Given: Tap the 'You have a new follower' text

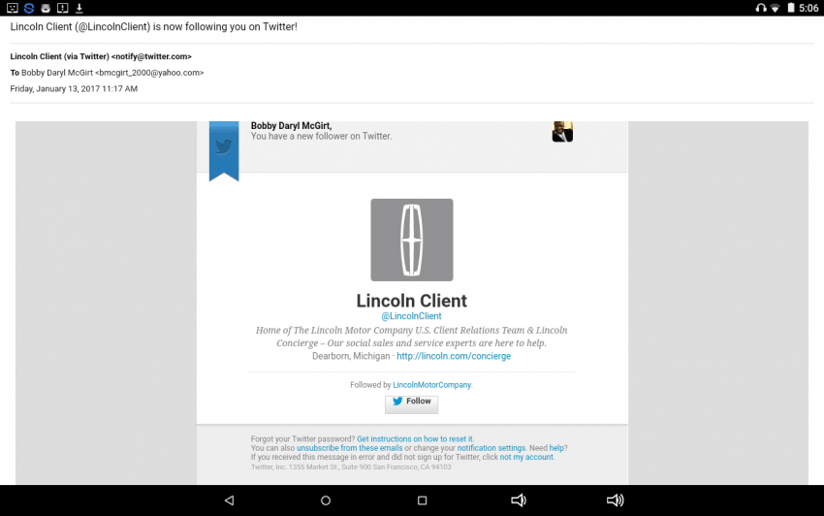Looking at the screenshot, I should click(x=321, y=136).
